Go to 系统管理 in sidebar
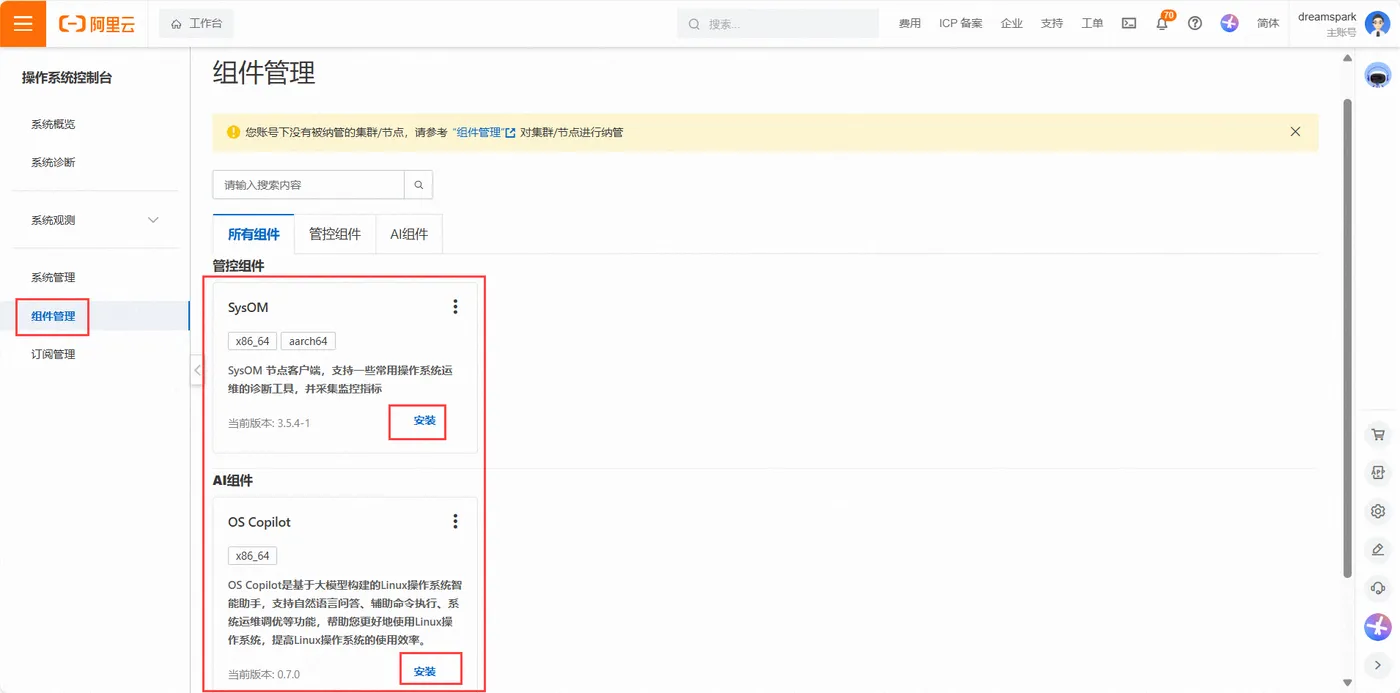The width and height of the screenshot is (1400, 693). coord(53,277)
